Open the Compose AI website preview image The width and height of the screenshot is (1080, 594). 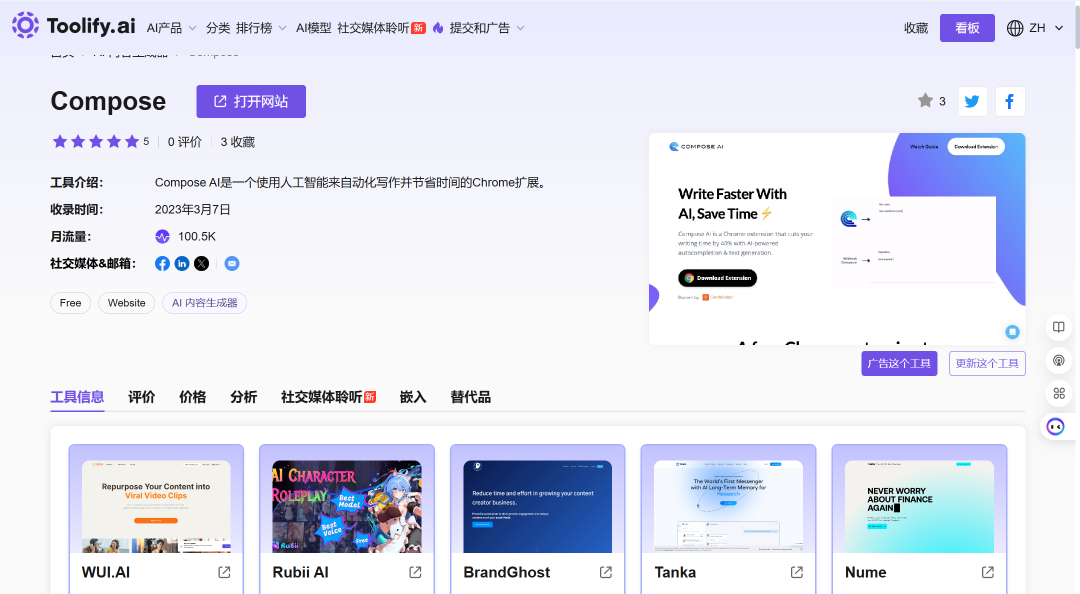(x=837, y=238)
